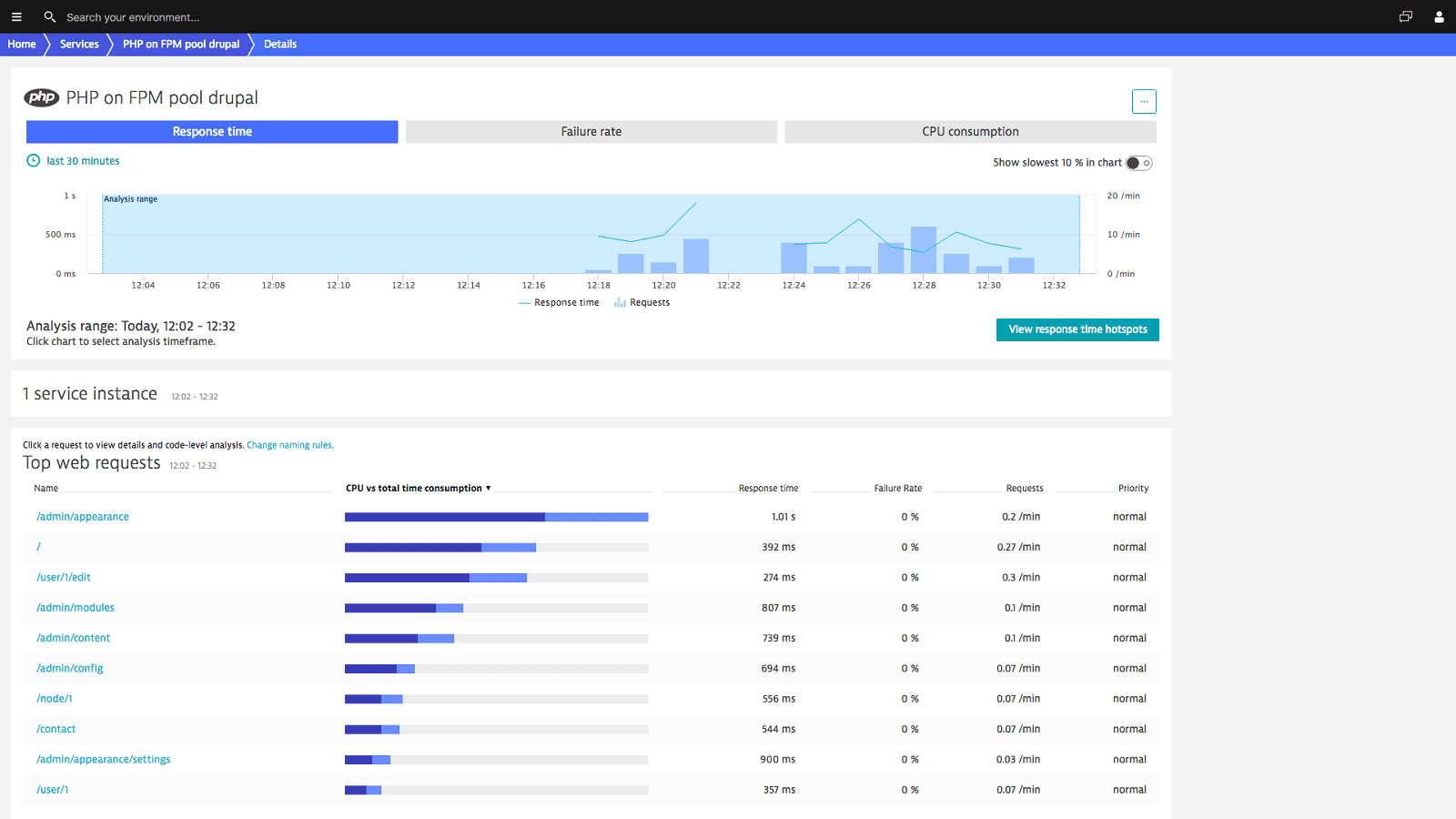1456x819 pixels.
Task: Open the /admin/config request
Action: (70, 669)
